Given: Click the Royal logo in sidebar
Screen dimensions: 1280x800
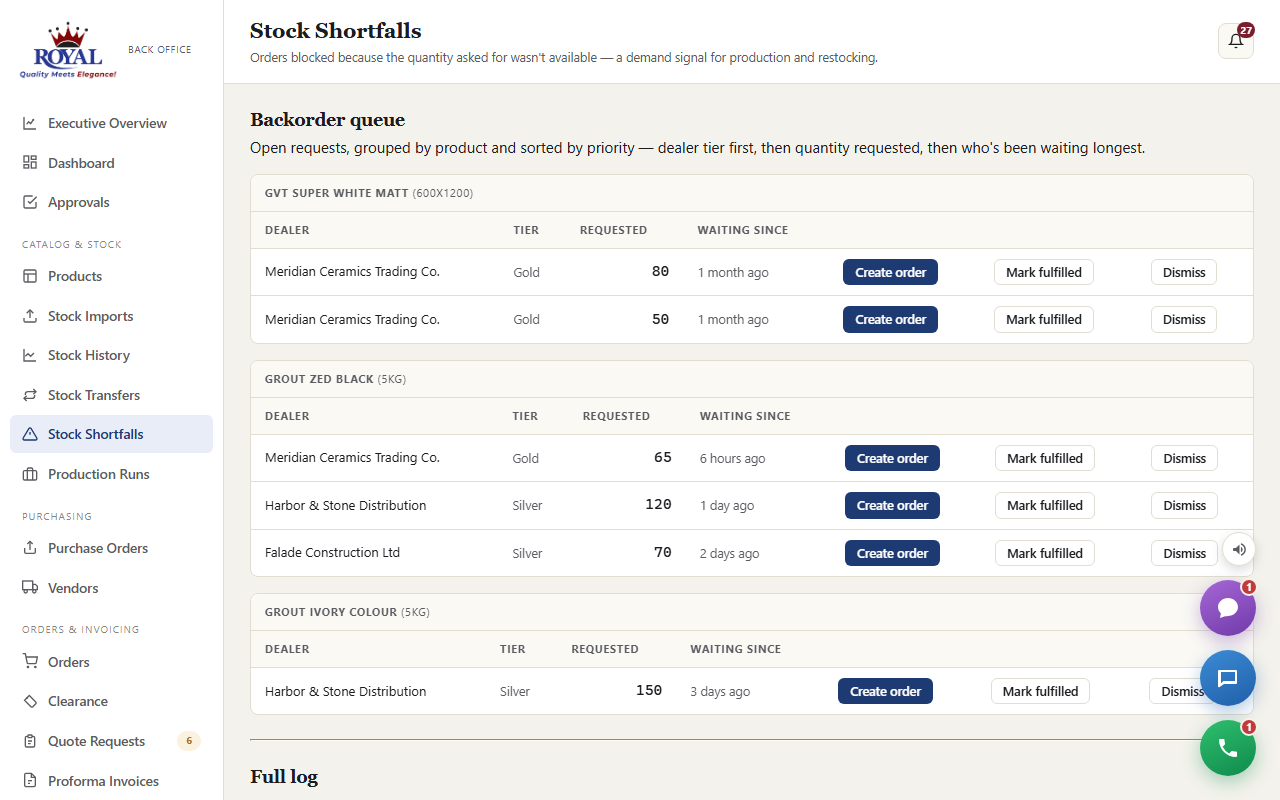Looking at the screenshot, I should coord(68,52).
